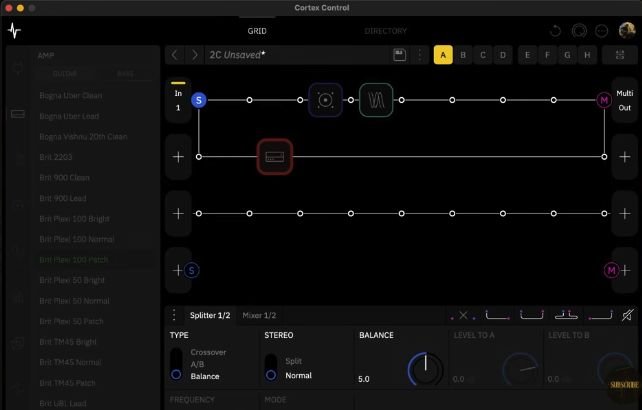This screenshot has width=642, height=410.
Task: Activate scene A
Action: [443, 55]
